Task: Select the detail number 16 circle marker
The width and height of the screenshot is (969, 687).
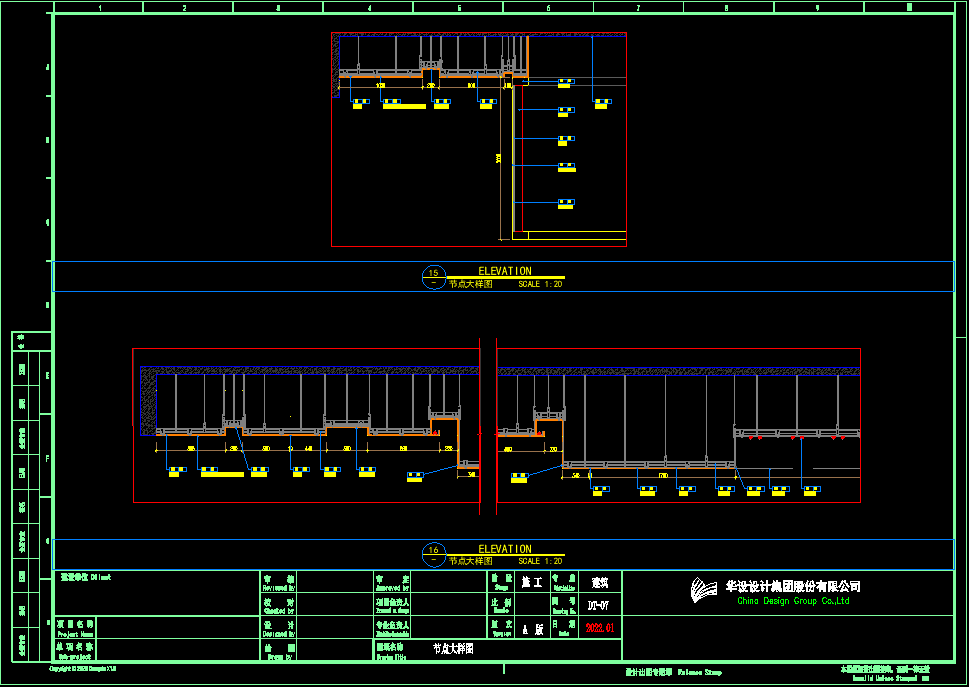Action: tap(434, 555)
